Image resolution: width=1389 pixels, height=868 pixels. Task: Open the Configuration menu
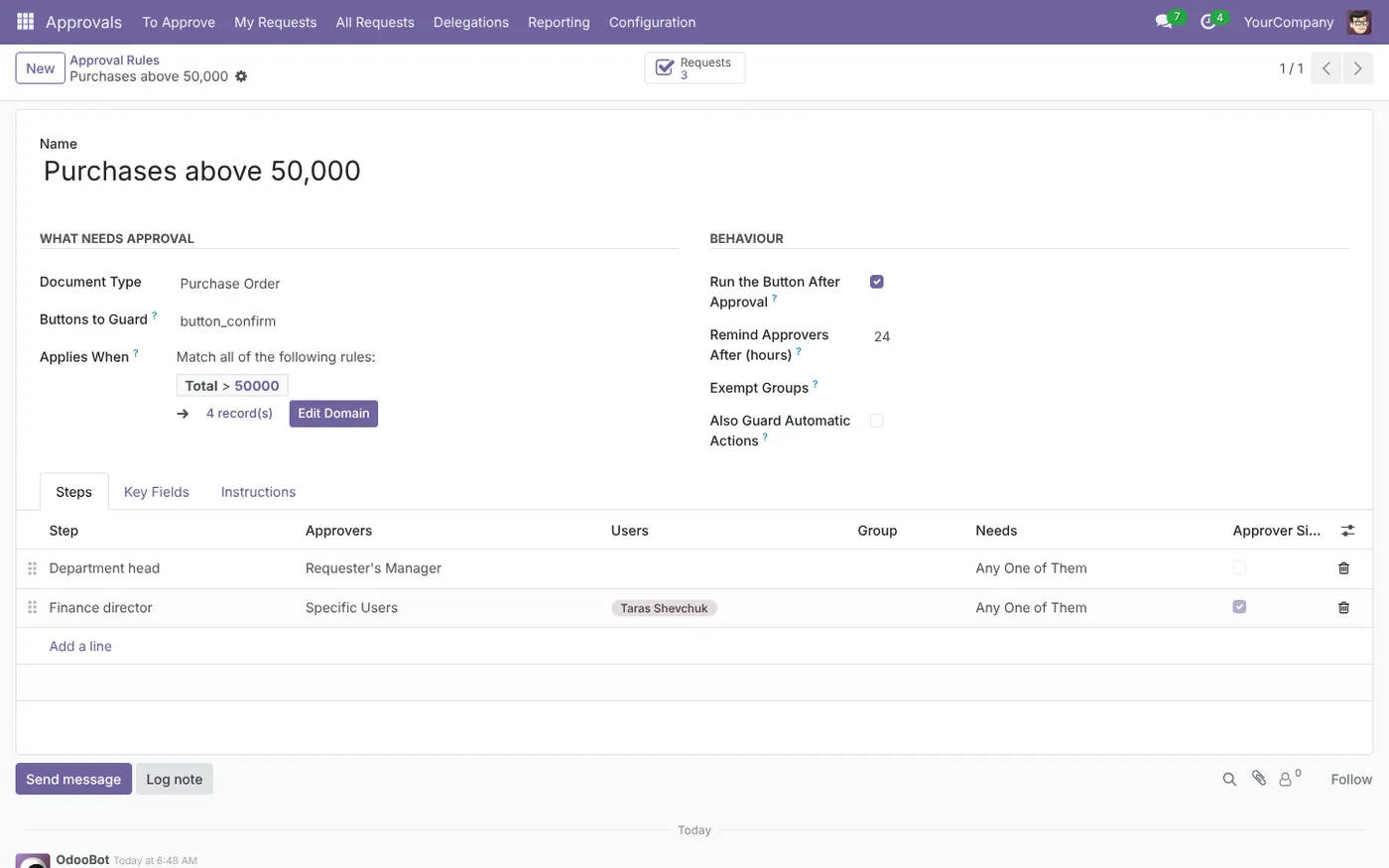652,22
